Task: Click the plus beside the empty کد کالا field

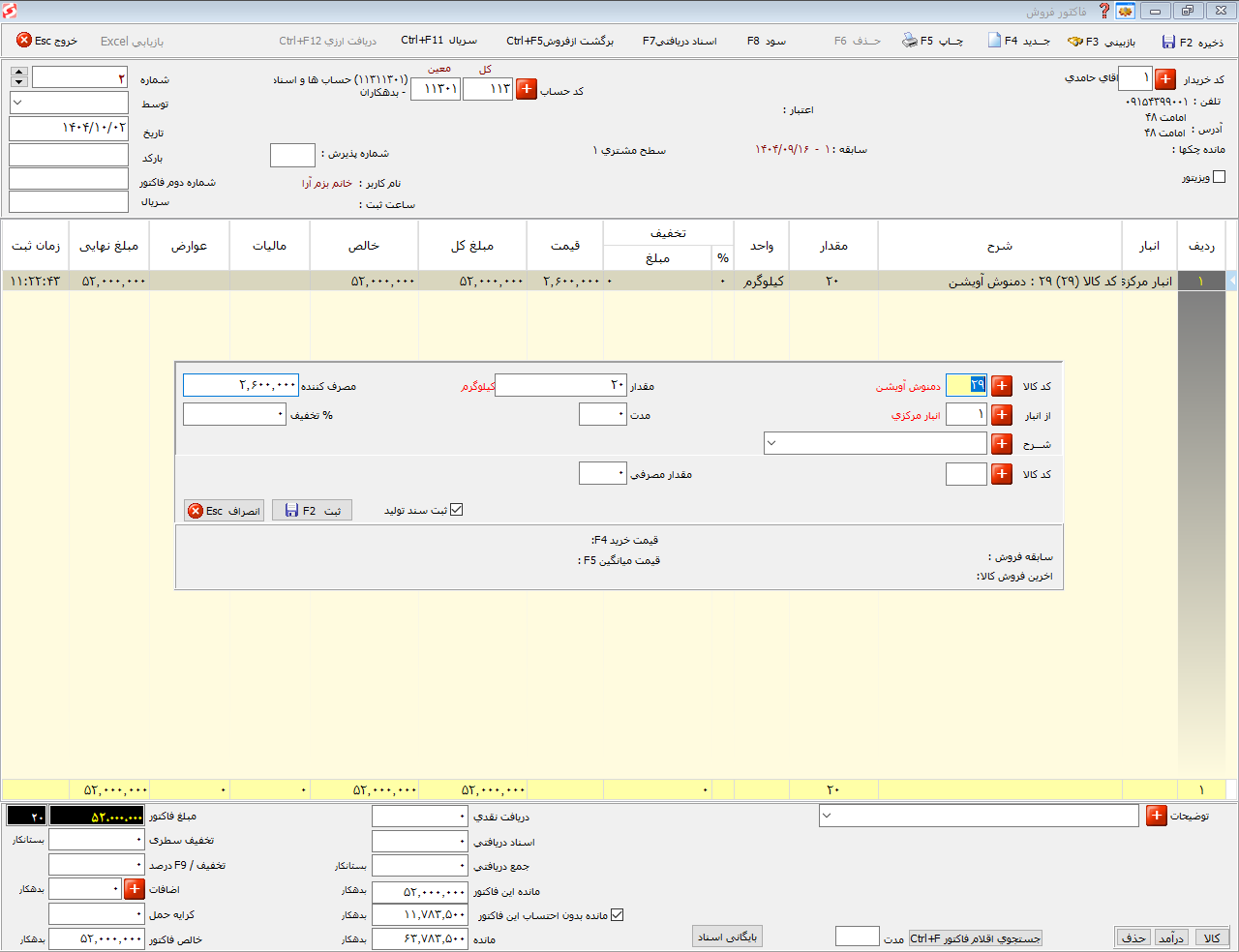Action: pyautogui.click(x=1002, y=474)
